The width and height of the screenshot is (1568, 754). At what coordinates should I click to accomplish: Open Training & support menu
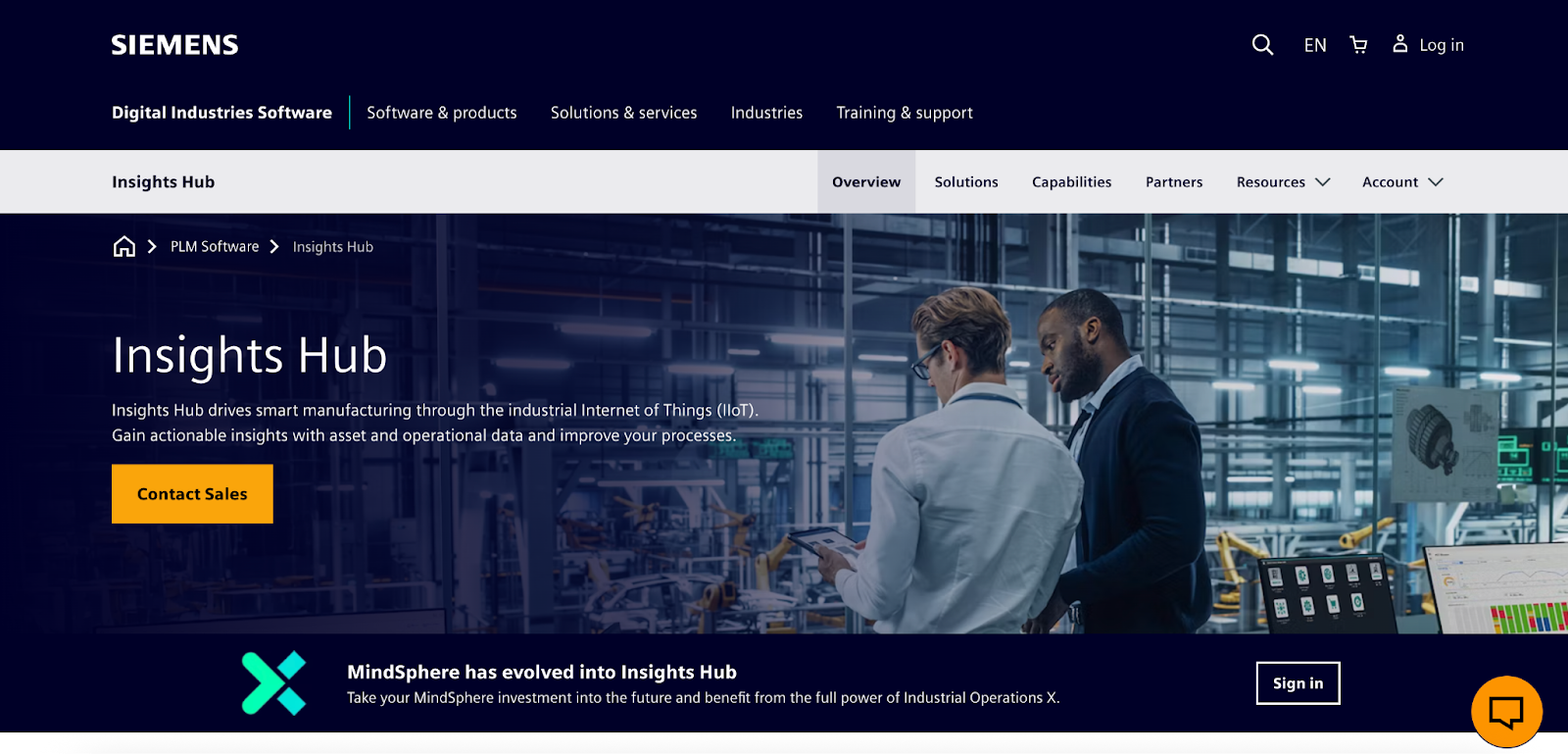tap(905, 113)
